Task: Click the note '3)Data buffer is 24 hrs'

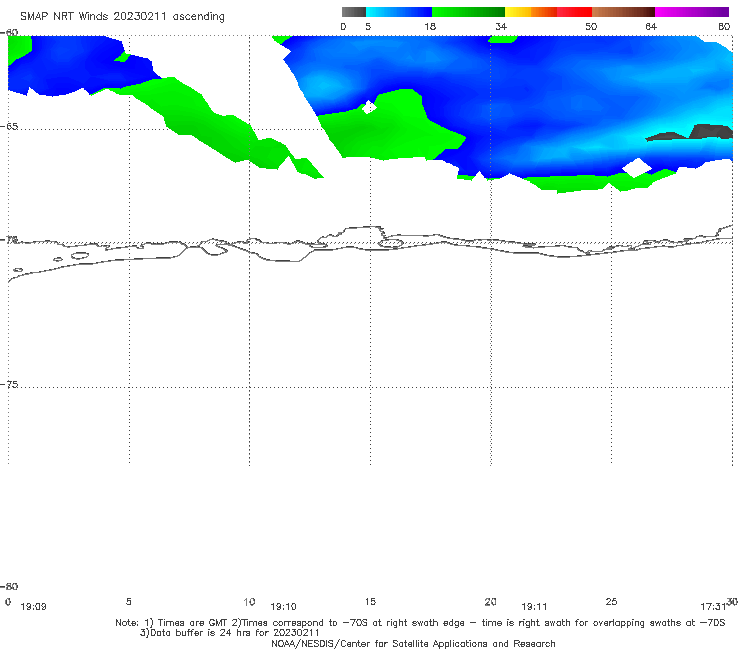Action: (230, 633)
